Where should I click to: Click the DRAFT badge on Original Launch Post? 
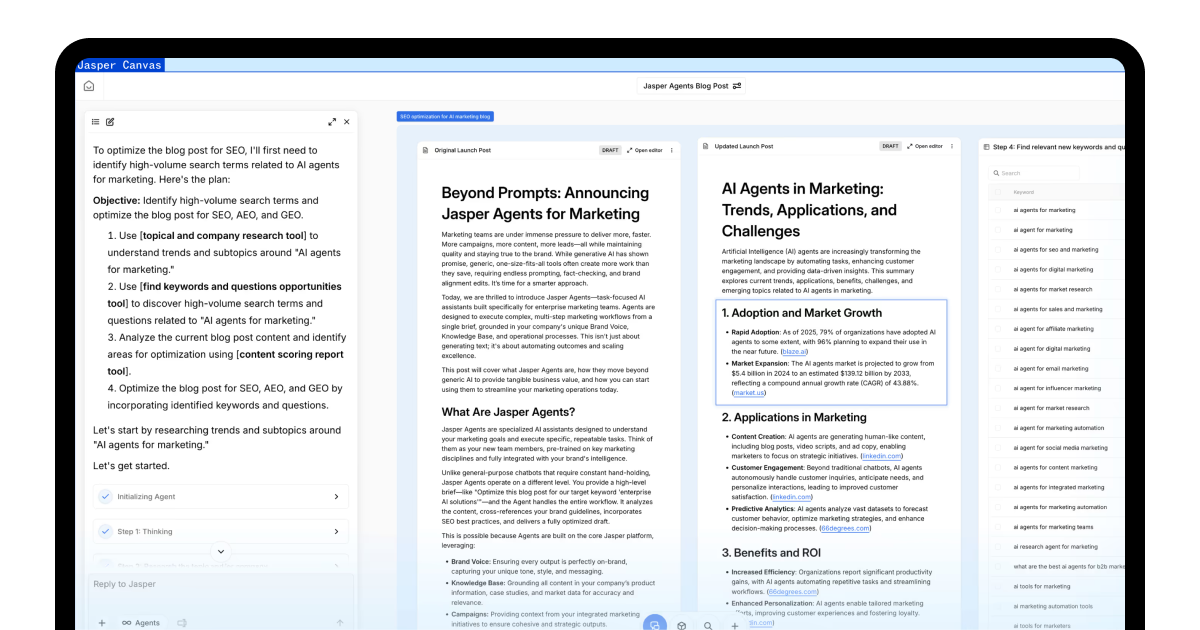pos(610,150)
